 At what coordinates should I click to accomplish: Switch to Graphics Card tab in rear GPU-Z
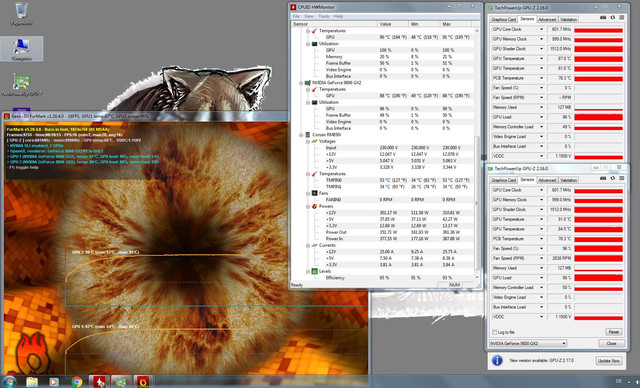pyautogui.click(x=504, y=19)
